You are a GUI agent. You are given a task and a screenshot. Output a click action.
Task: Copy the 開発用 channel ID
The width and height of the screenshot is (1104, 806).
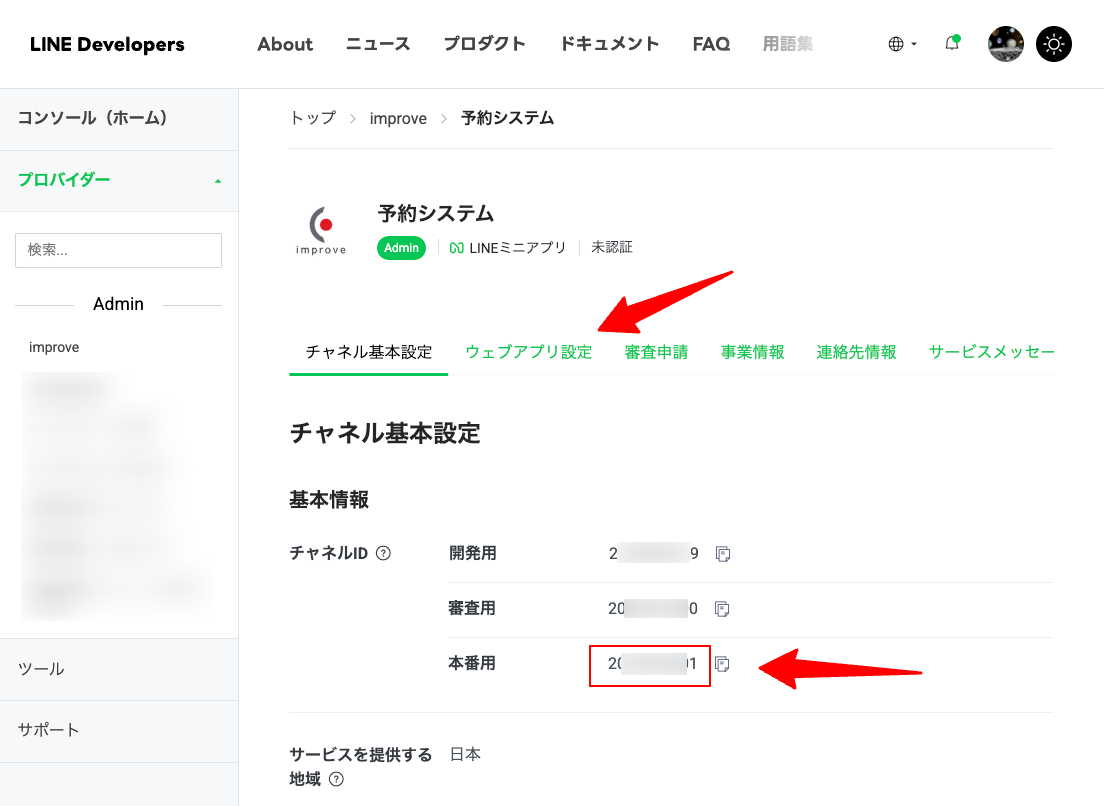[723, 553]
